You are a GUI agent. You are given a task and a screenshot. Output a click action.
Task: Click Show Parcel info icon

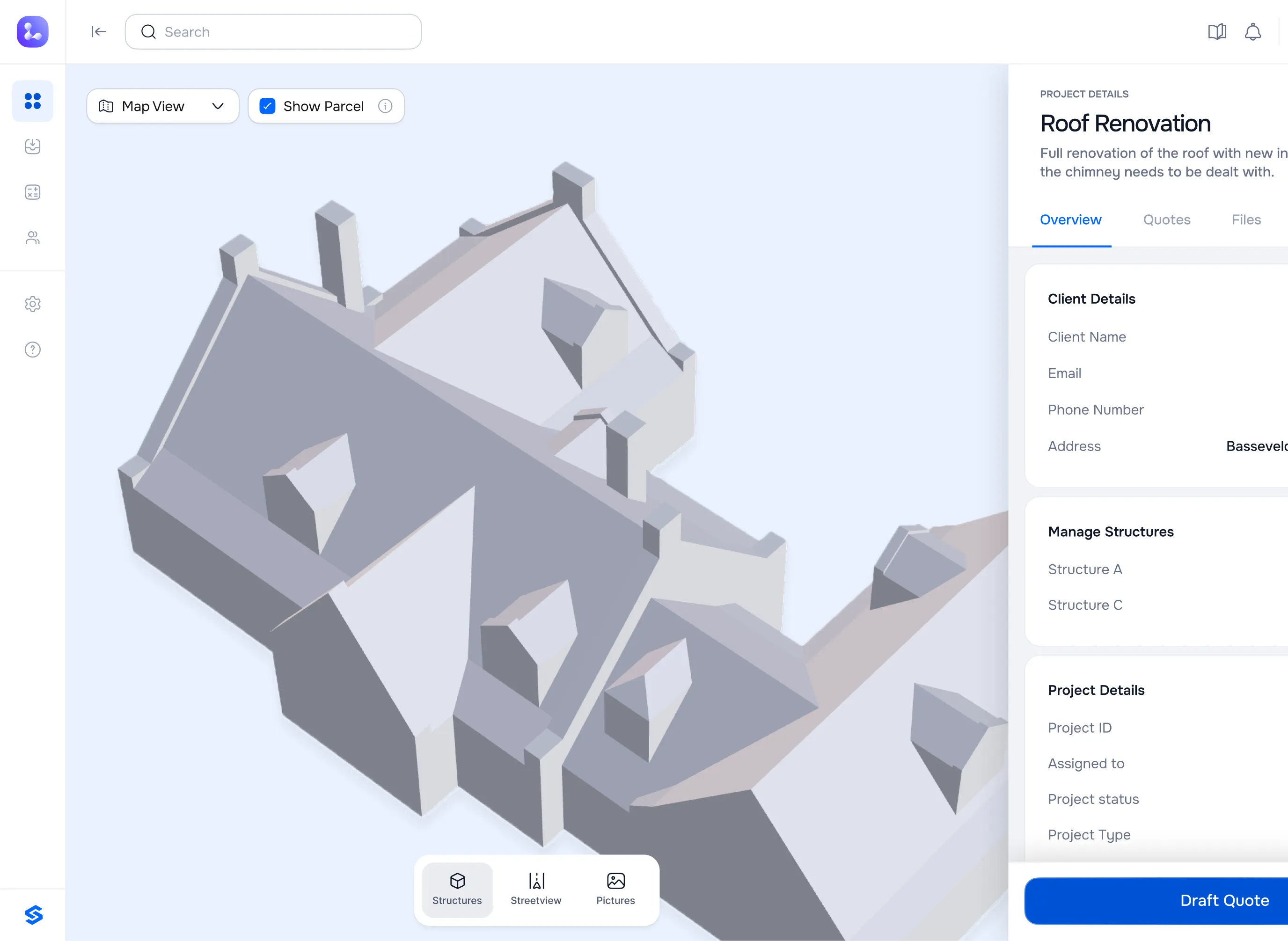point(385,106)
